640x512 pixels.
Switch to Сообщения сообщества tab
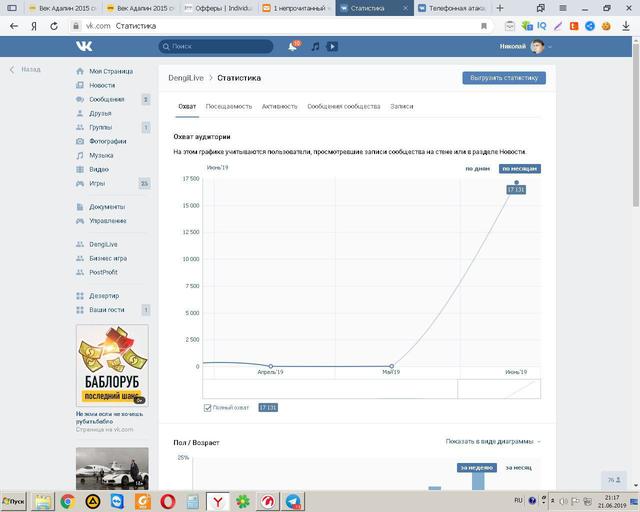click(344, 107)
